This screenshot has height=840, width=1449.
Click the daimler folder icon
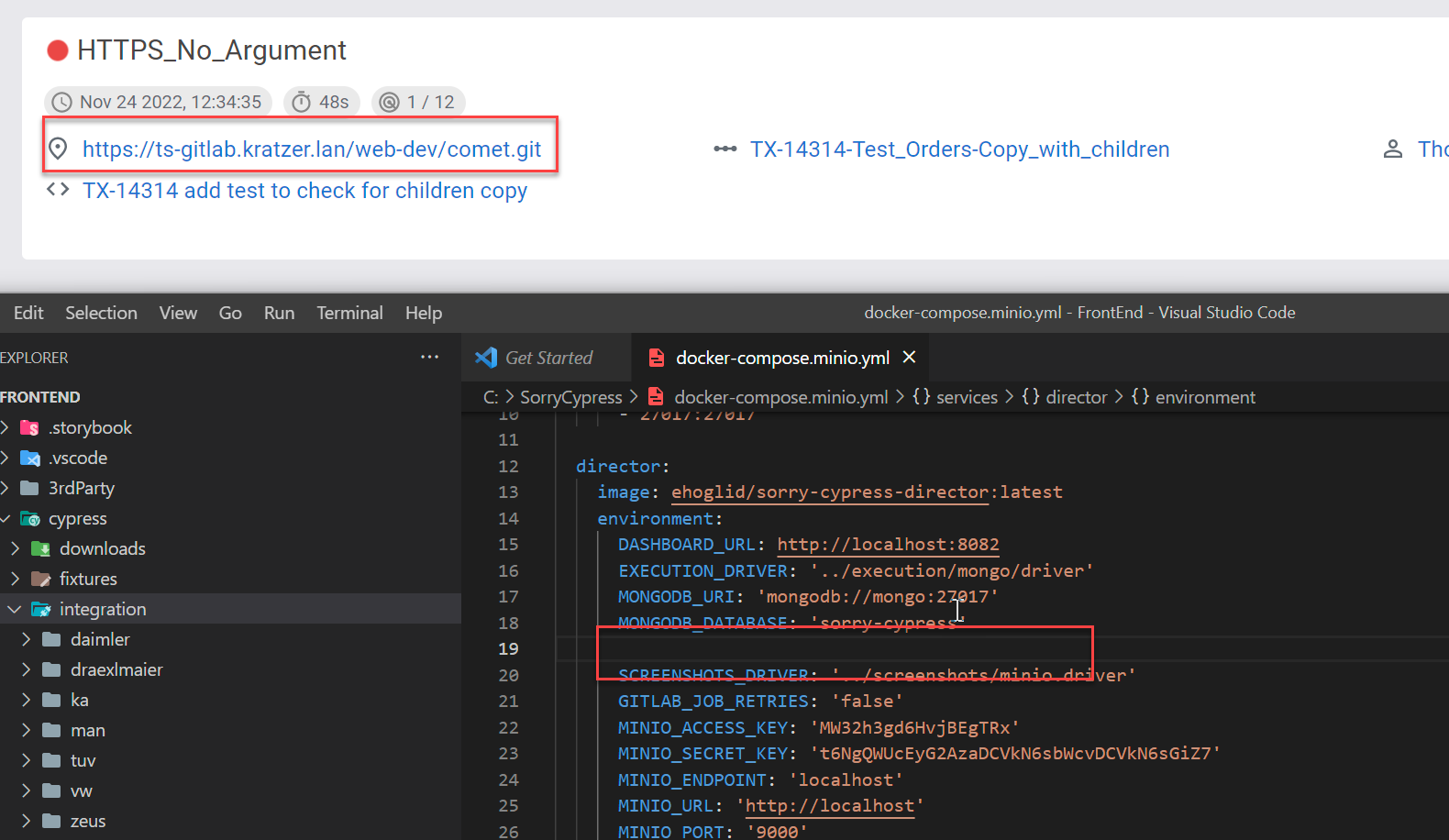tap(51, 639)
